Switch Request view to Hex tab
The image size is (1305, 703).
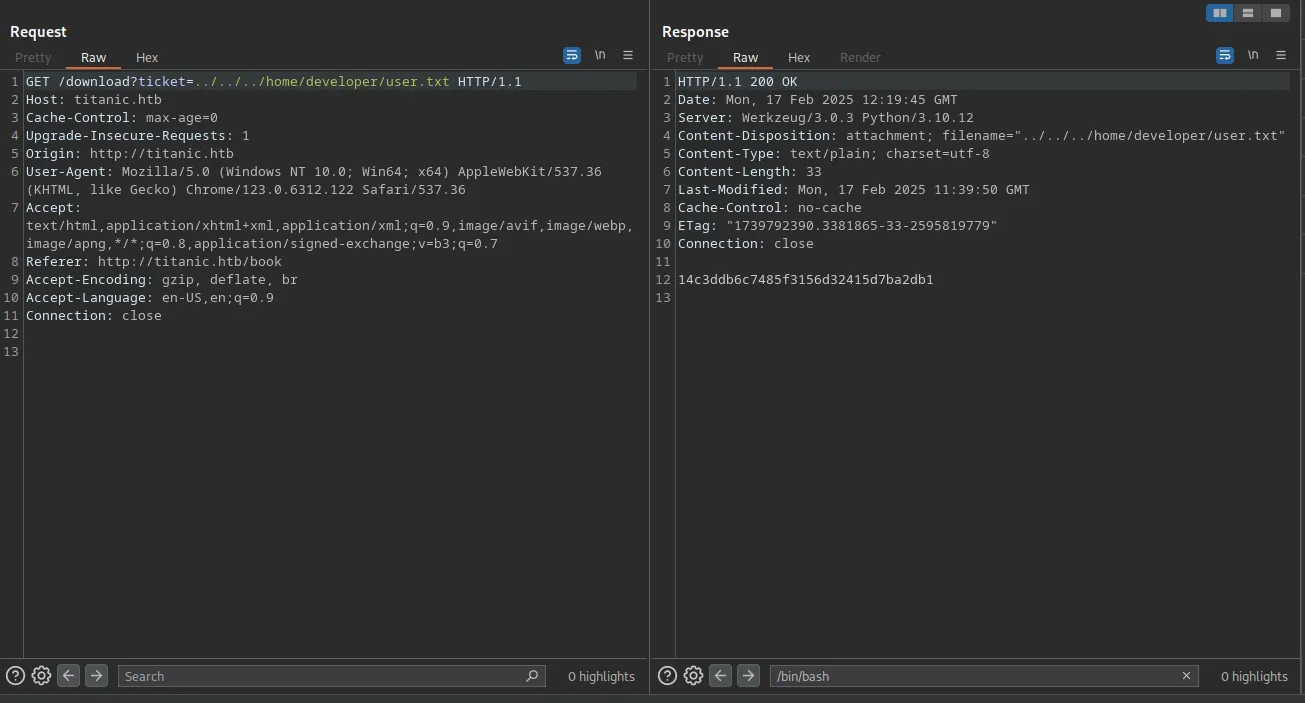147,58
